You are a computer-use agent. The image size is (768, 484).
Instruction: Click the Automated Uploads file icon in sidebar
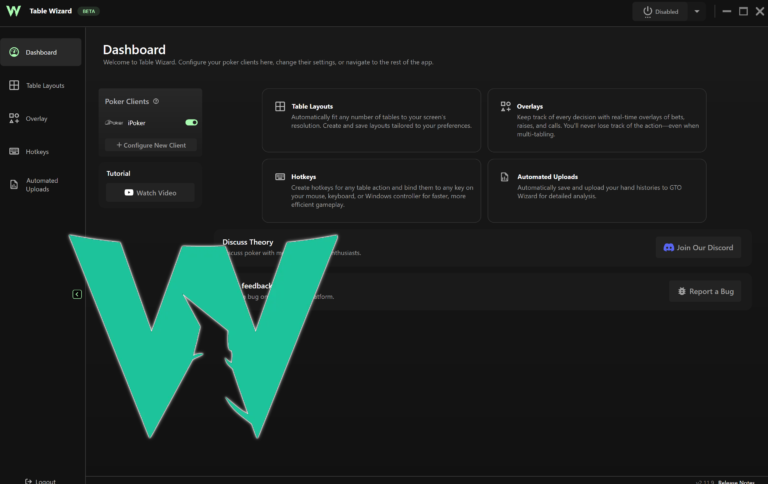(x=14, y=185)
